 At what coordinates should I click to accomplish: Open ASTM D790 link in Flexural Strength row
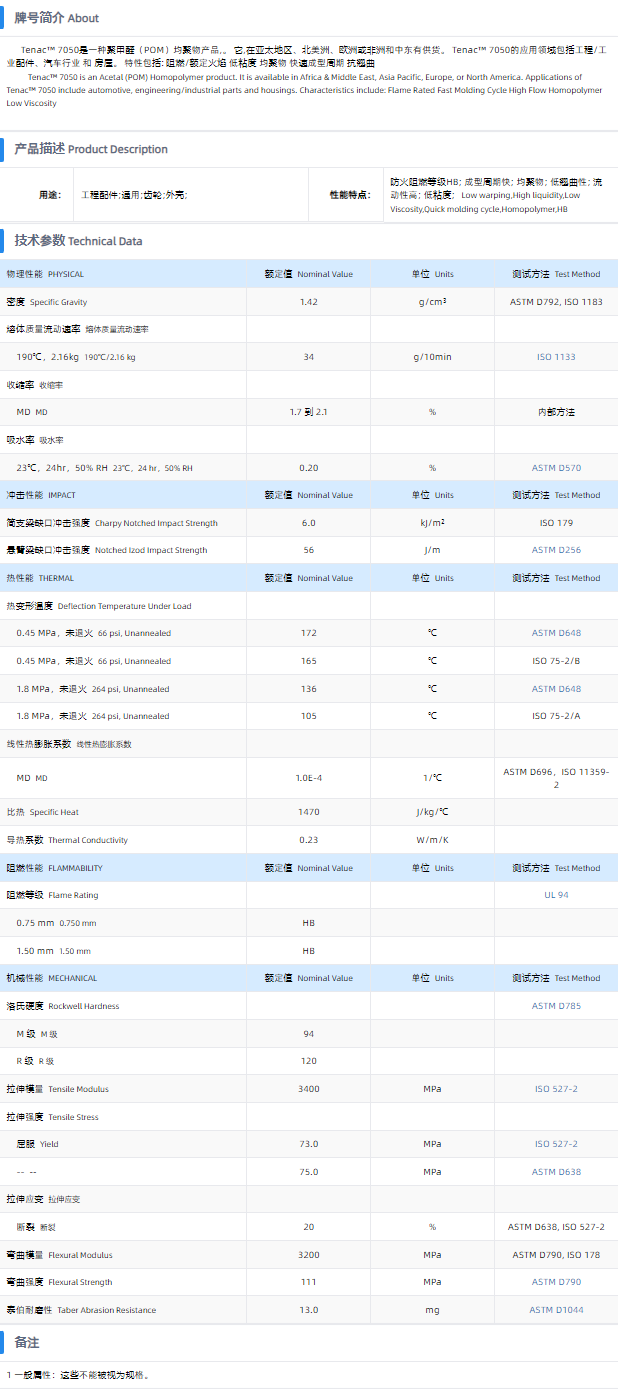[x=556, y=1282]
